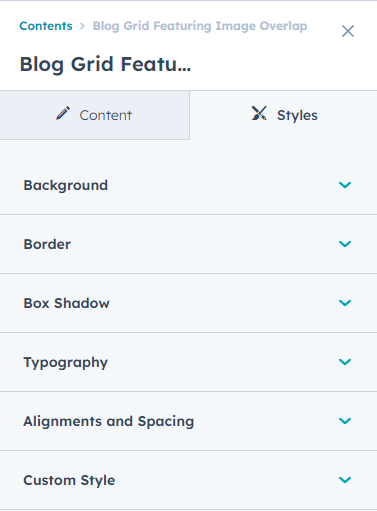Image resolution: width=377 pixels, height=511 pixels.
Task: Open the Background settings row
Action: (x=188, y=185)
